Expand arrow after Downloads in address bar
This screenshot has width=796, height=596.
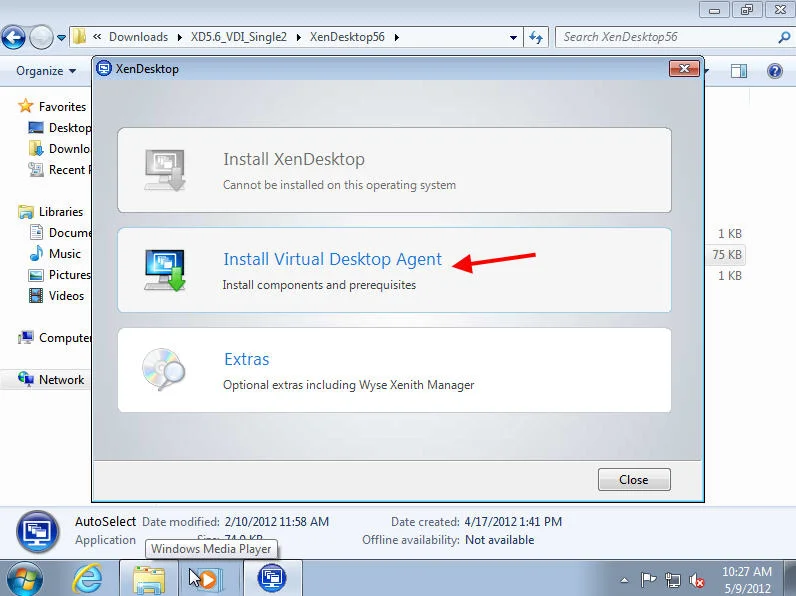[x=180, y=38]
